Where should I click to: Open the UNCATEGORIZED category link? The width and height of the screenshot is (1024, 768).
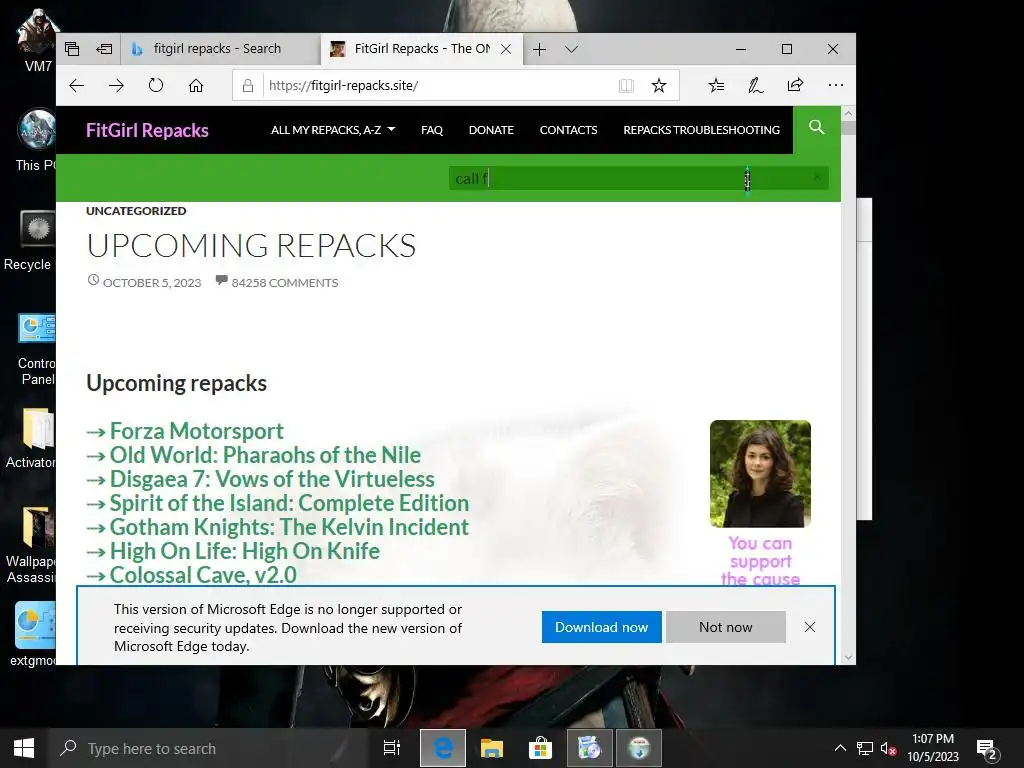click(x=136, y=211)
